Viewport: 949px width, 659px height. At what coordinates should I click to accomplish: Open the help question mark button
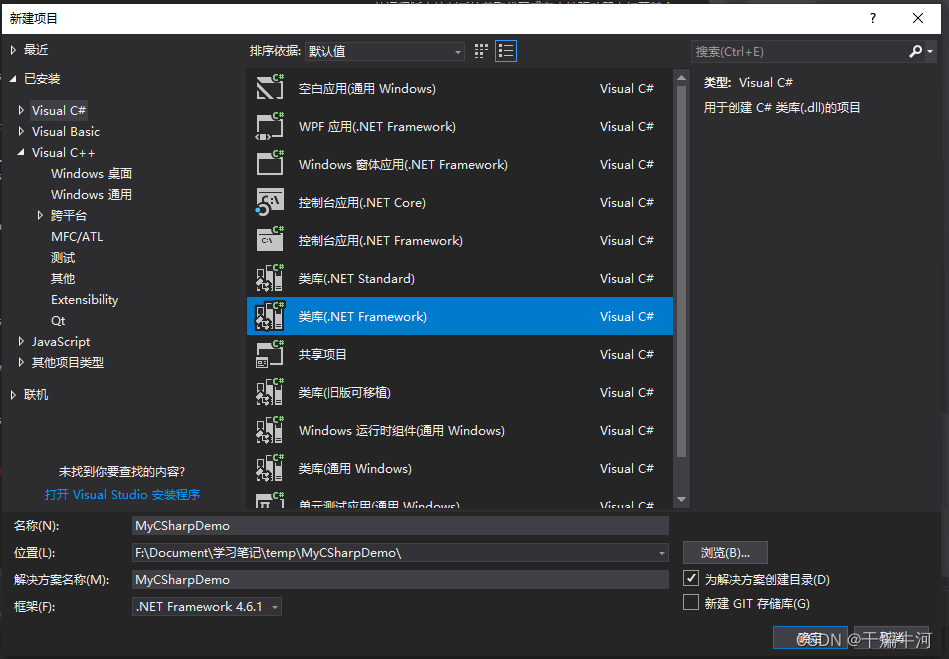pyautogui.click(x=873, y=18)
